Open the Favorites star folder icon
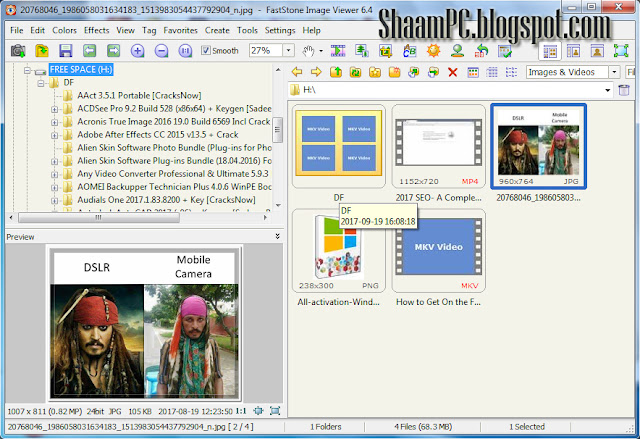The height and width of the screenshot is (439, 640). click(375, 72)
